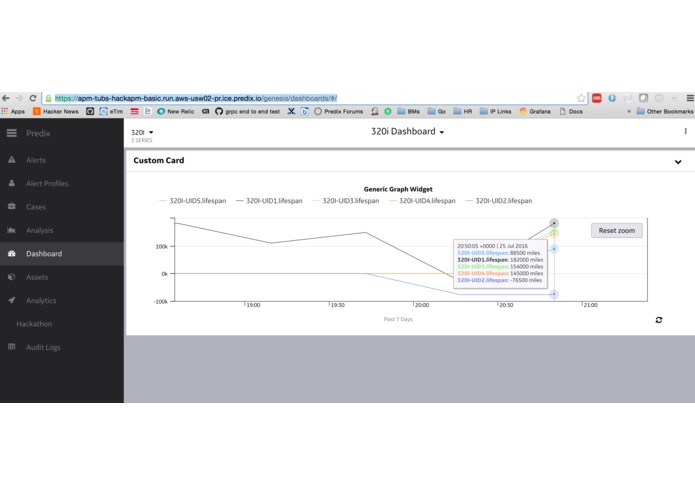Click the Cases briefcase icon
This screenshot has height=494, width=695.
[12, 206]
